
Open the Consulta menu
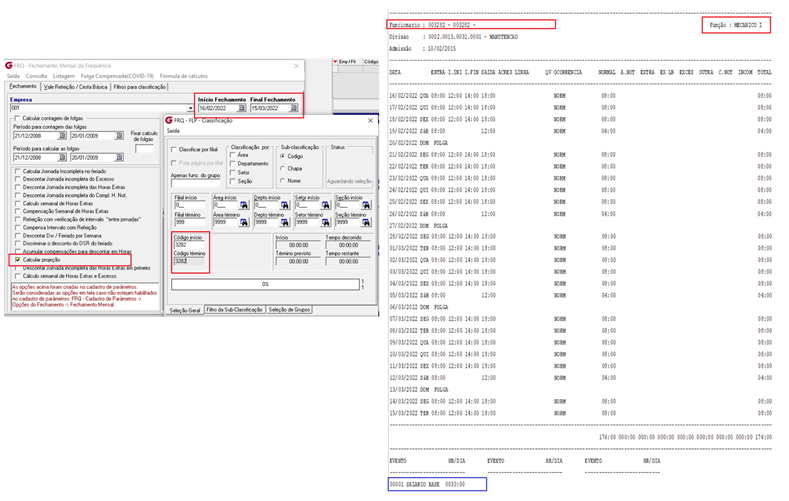[36, 76]
